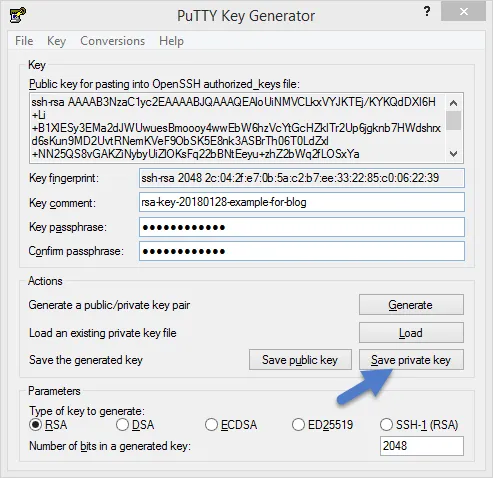Click the public key scrollbar down arrow
This screenshot has height=478, width=493.
tap(453, 154)
